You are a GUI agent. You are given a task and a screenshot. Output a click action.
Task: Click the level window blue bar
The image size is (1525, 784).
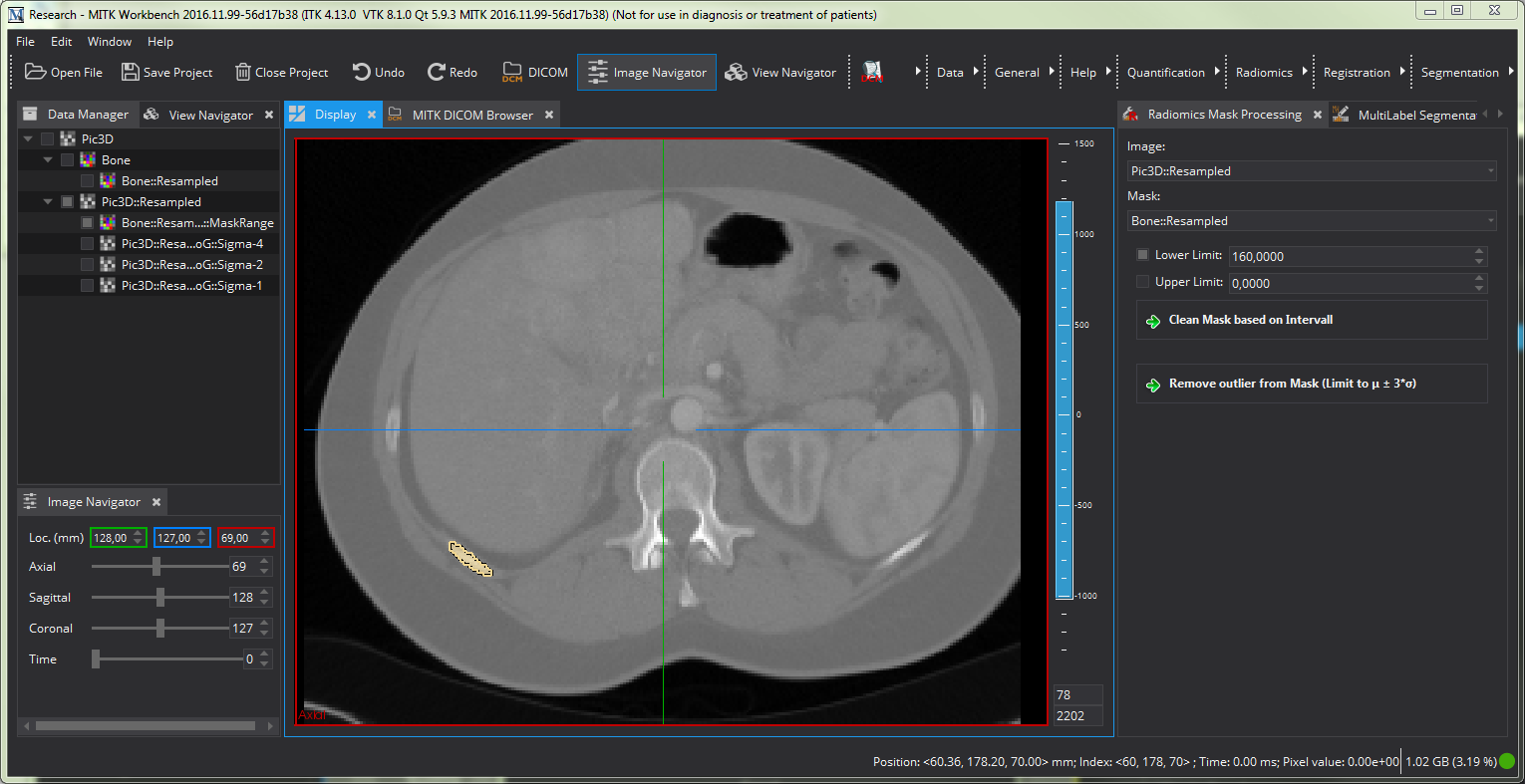coord(1064,398)
